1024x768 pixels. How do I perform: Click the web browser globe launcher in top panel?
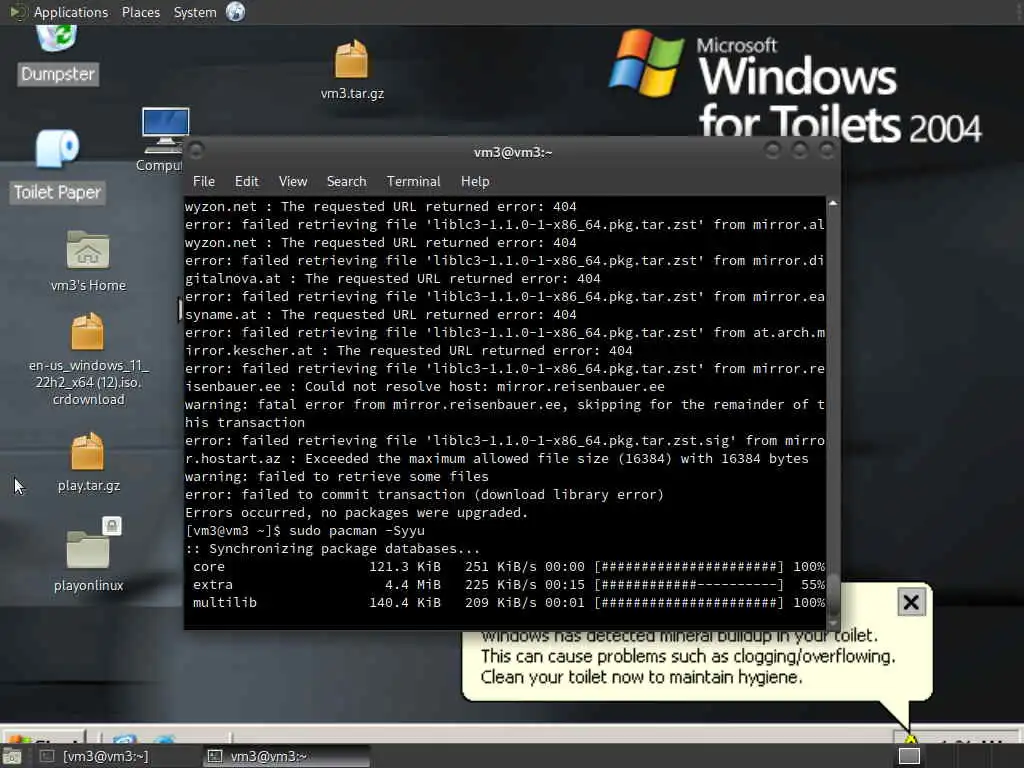pos(236,12)
